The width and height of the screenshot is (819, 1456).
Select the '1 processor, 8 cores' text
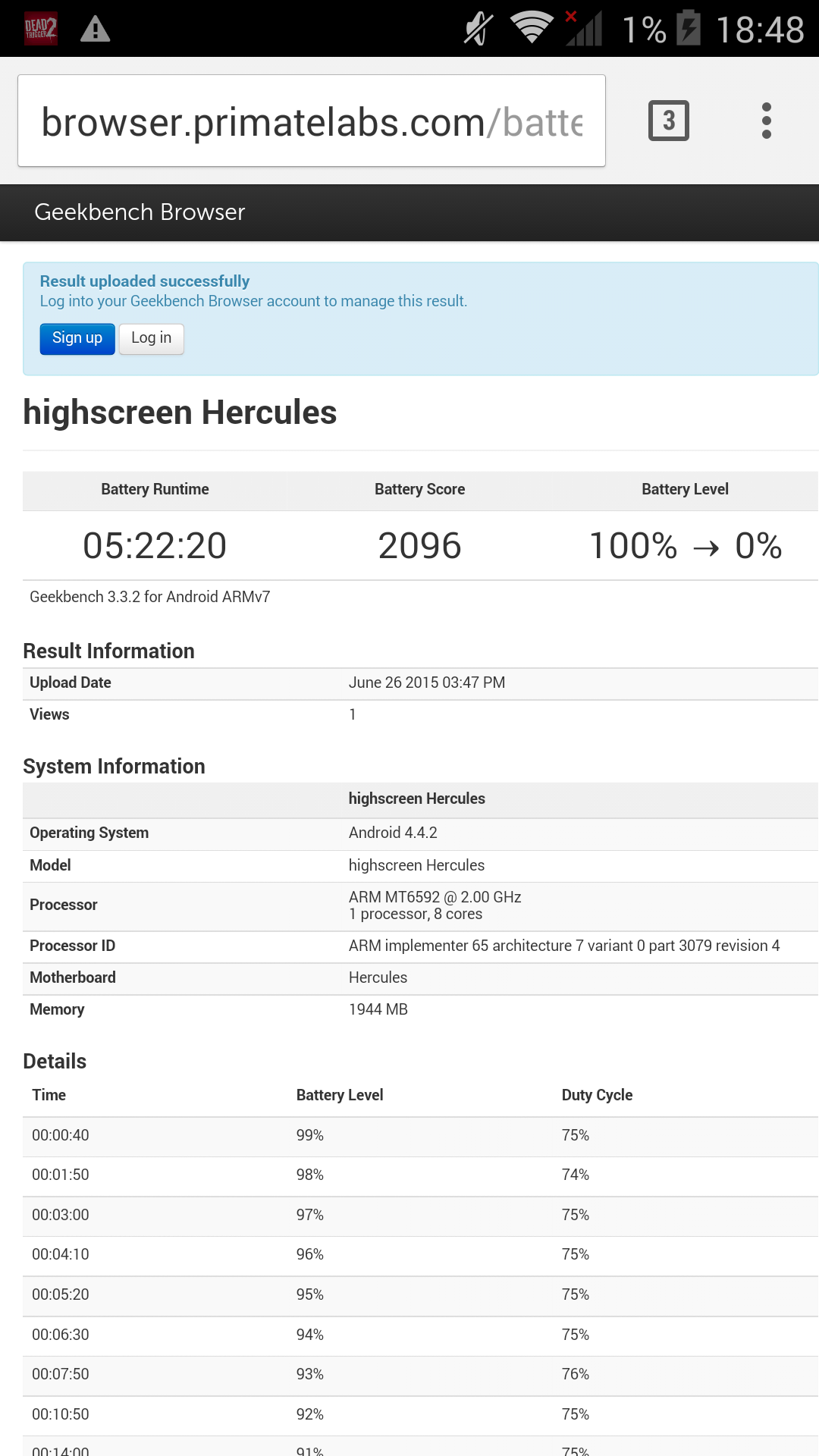click(416, 914)
